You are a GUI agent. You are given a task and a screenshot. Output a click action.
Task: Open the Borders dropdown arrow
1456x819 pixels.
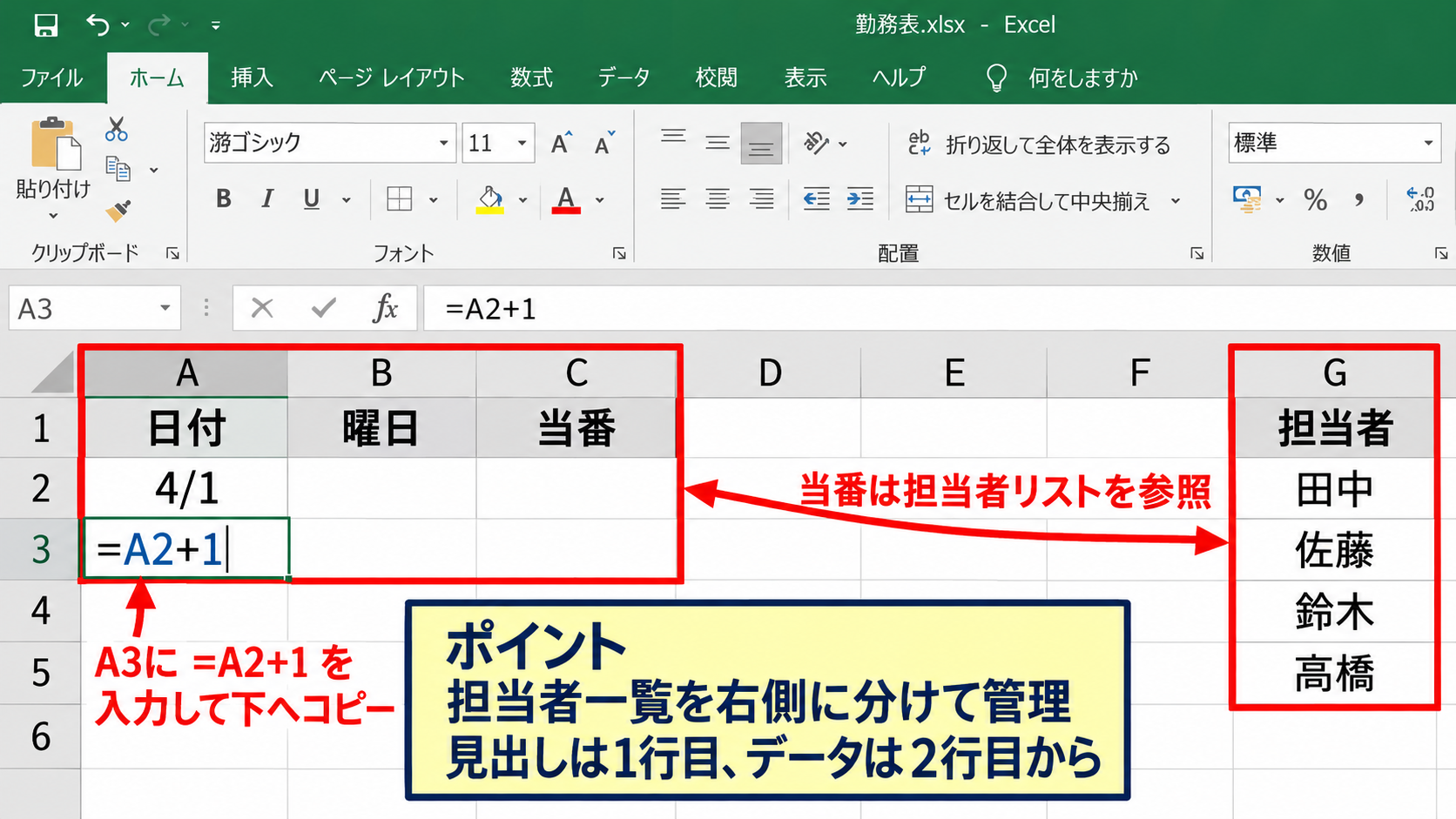(434, 200)
